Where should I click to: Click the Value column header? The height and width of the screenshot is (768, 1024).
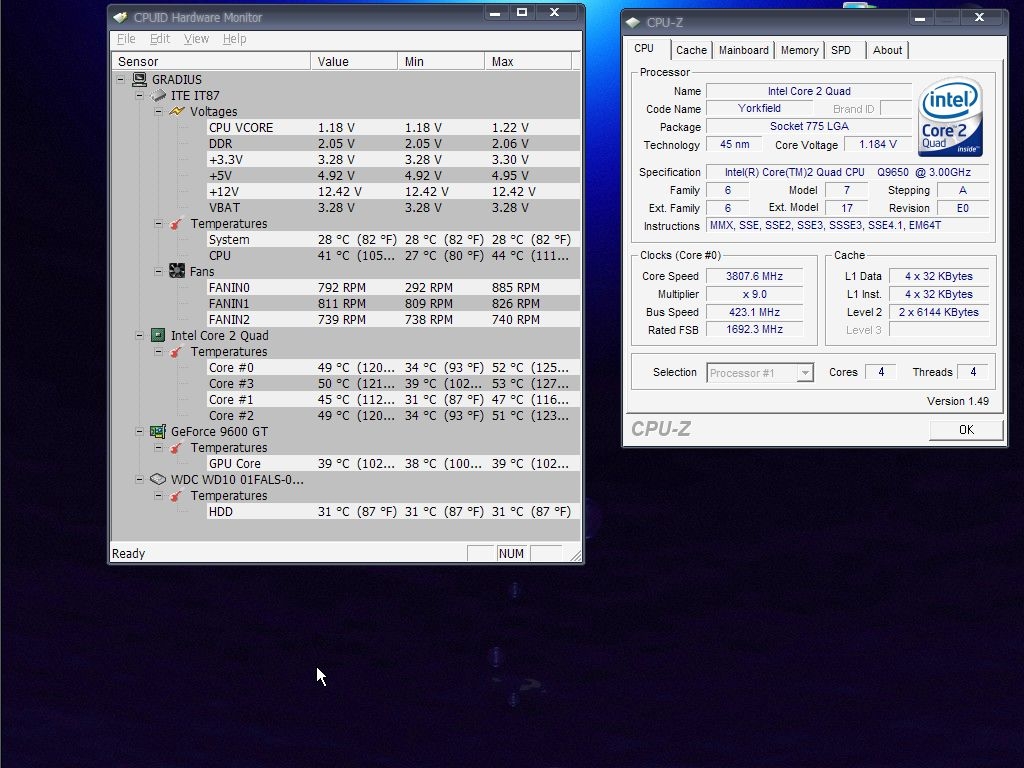(x=354, y=61)
